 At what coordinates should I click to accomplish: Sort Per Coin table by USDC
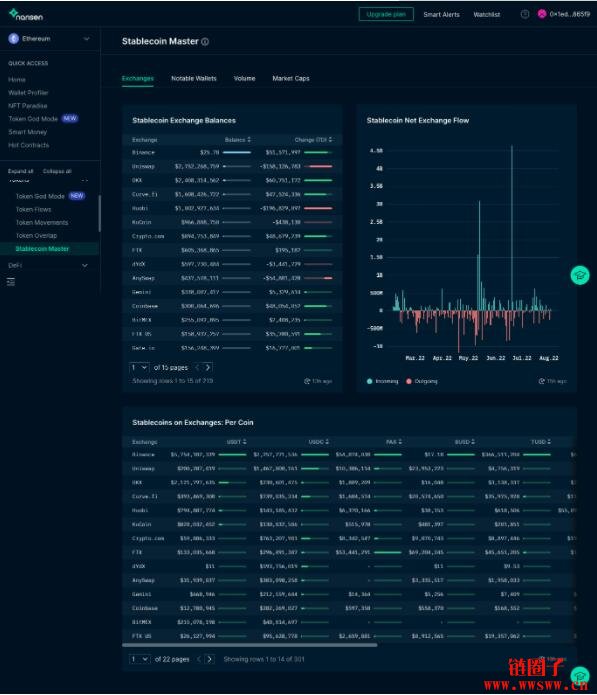[319, 442]
